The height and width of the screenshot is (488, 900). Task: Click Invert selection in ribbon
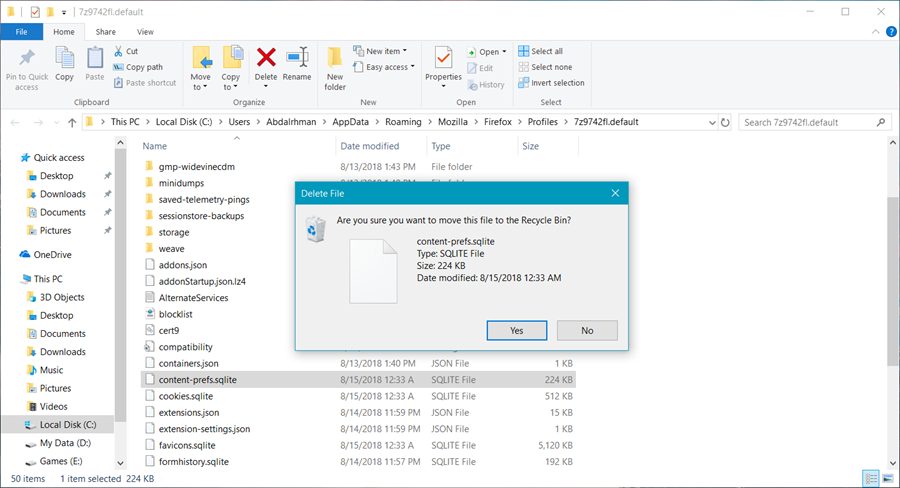tap(551, 83)
